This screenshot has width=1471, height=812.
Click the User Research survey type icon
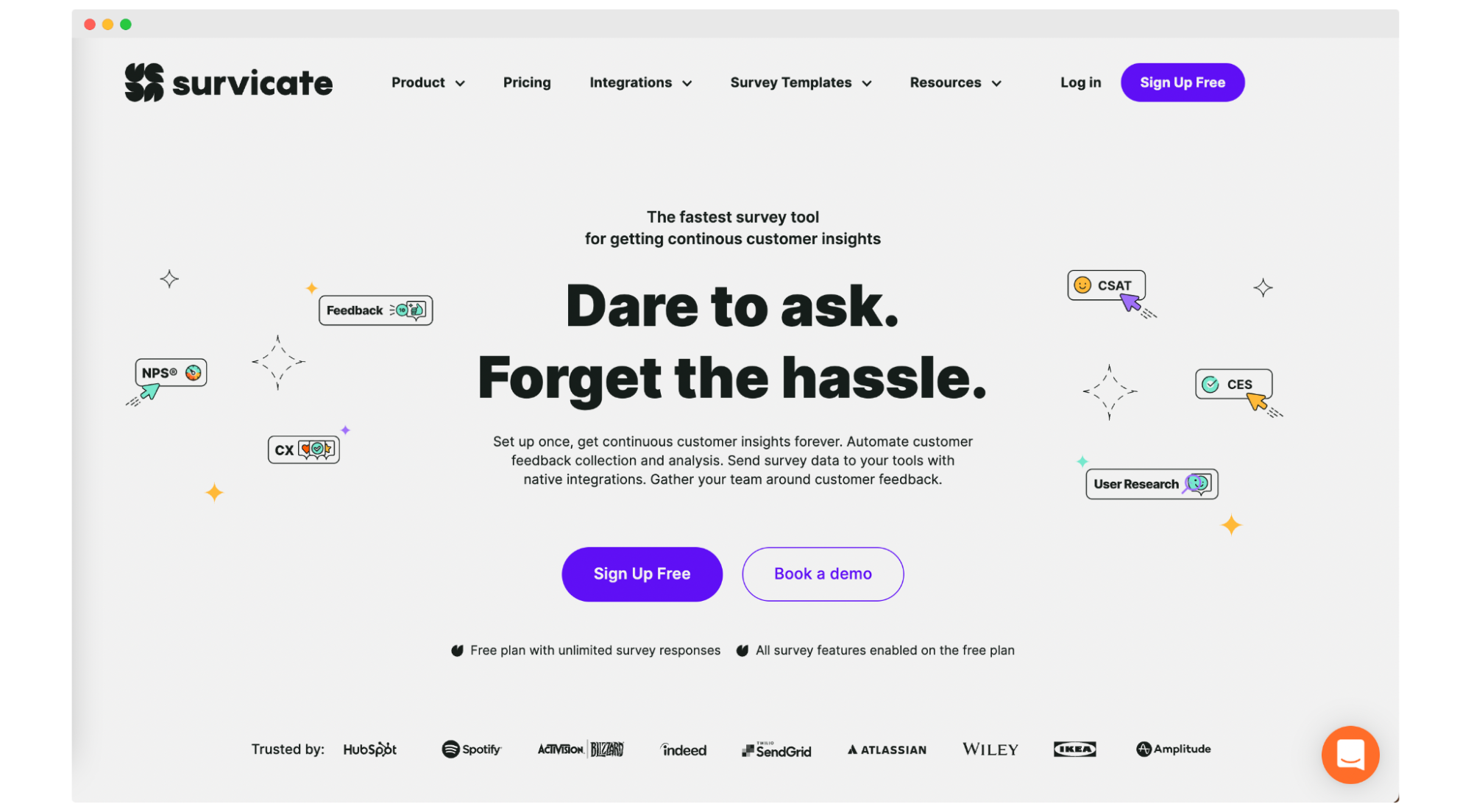point(1152,483)
